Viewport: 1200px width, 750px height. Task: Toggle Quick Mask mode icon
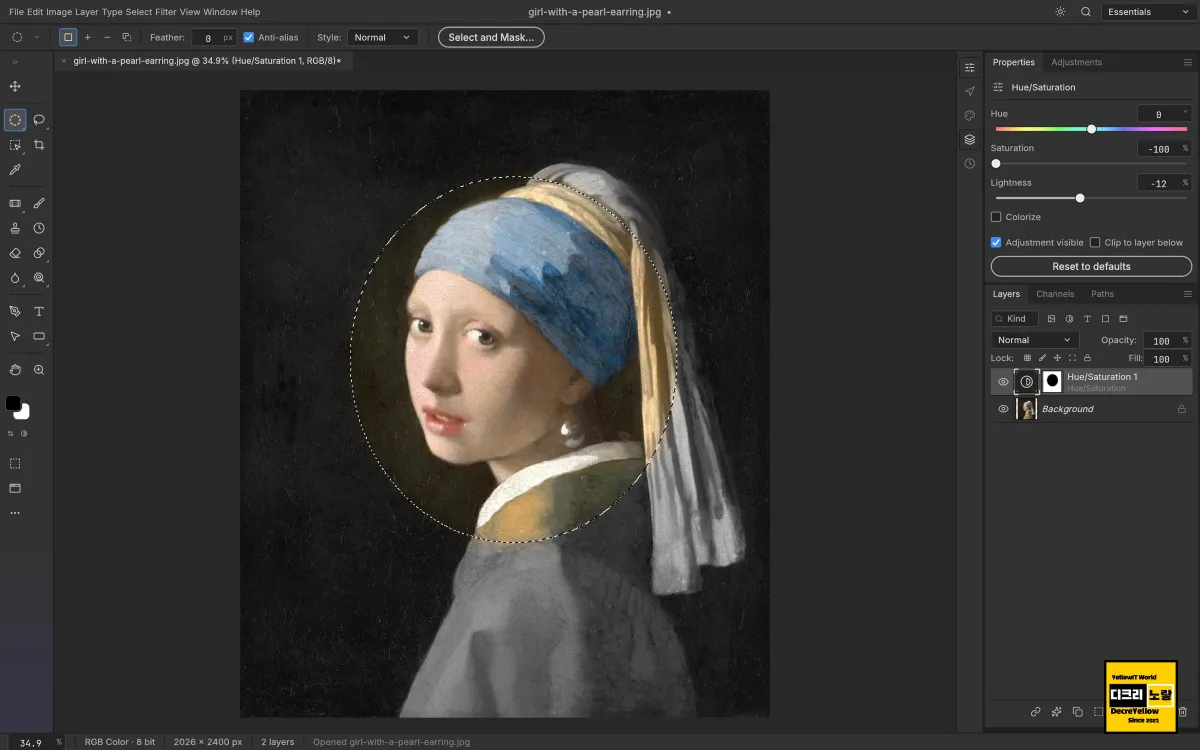[x=15, y=463]
